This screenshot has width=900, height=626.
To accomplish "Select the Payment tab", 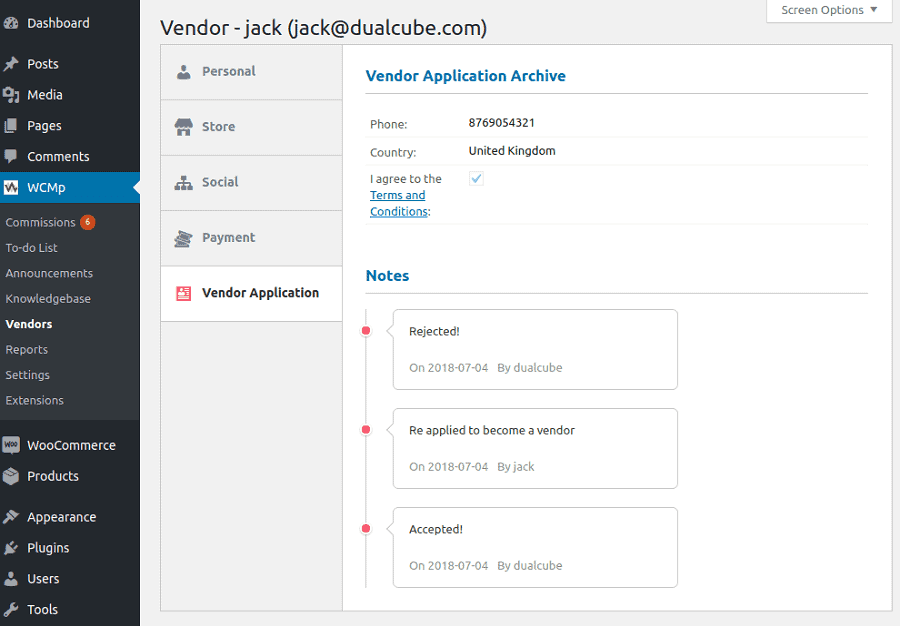I will point(228,238).
